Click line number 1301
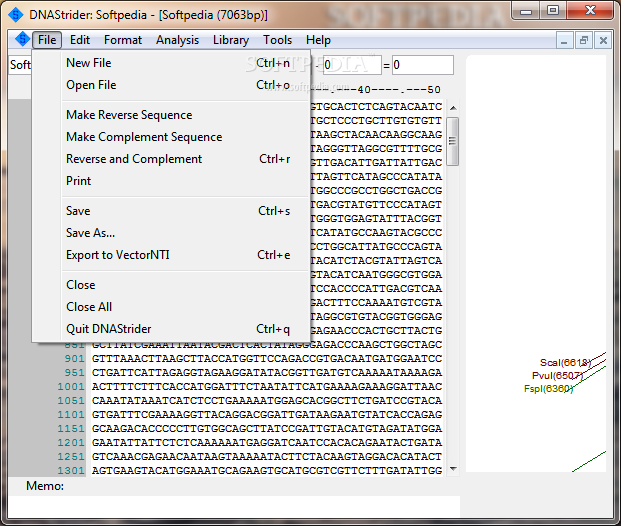 (x=71, y=471)
